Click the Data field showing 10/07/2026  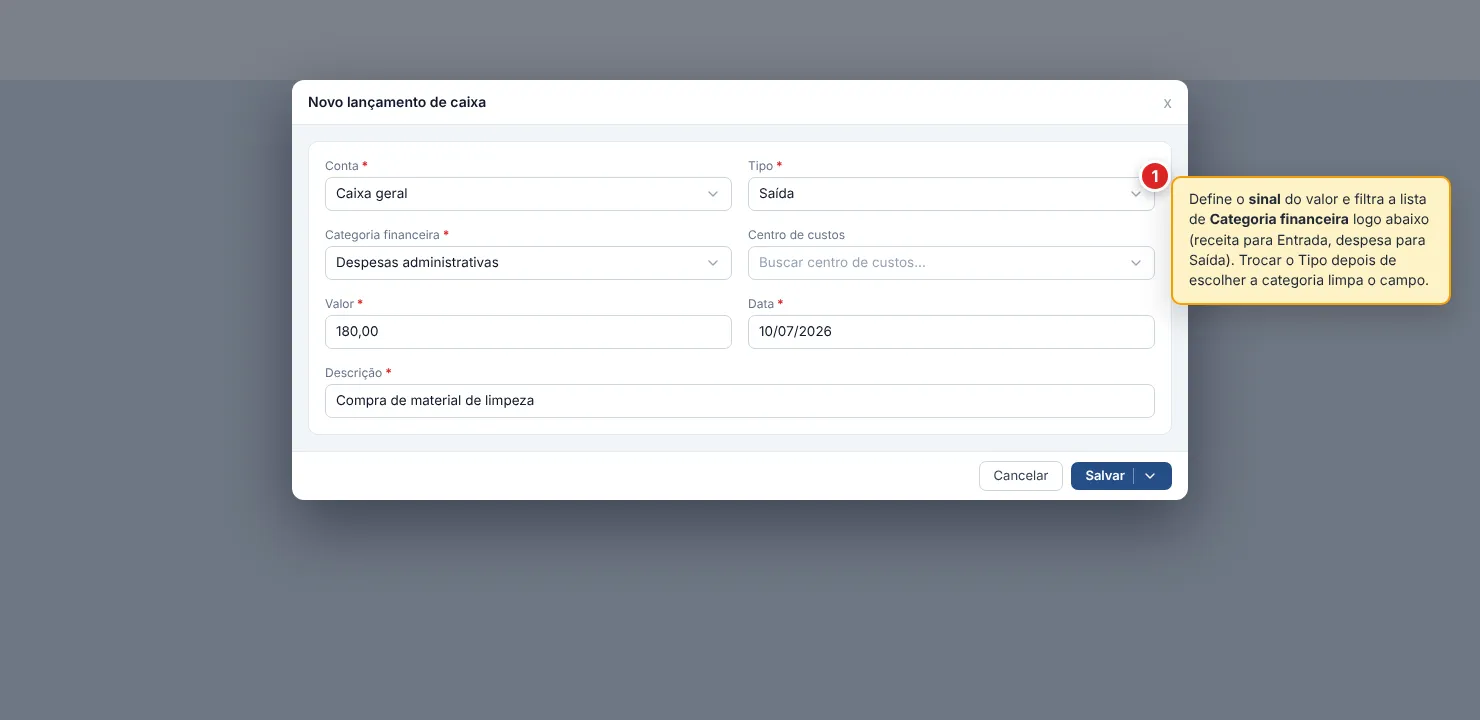point(951,332)
